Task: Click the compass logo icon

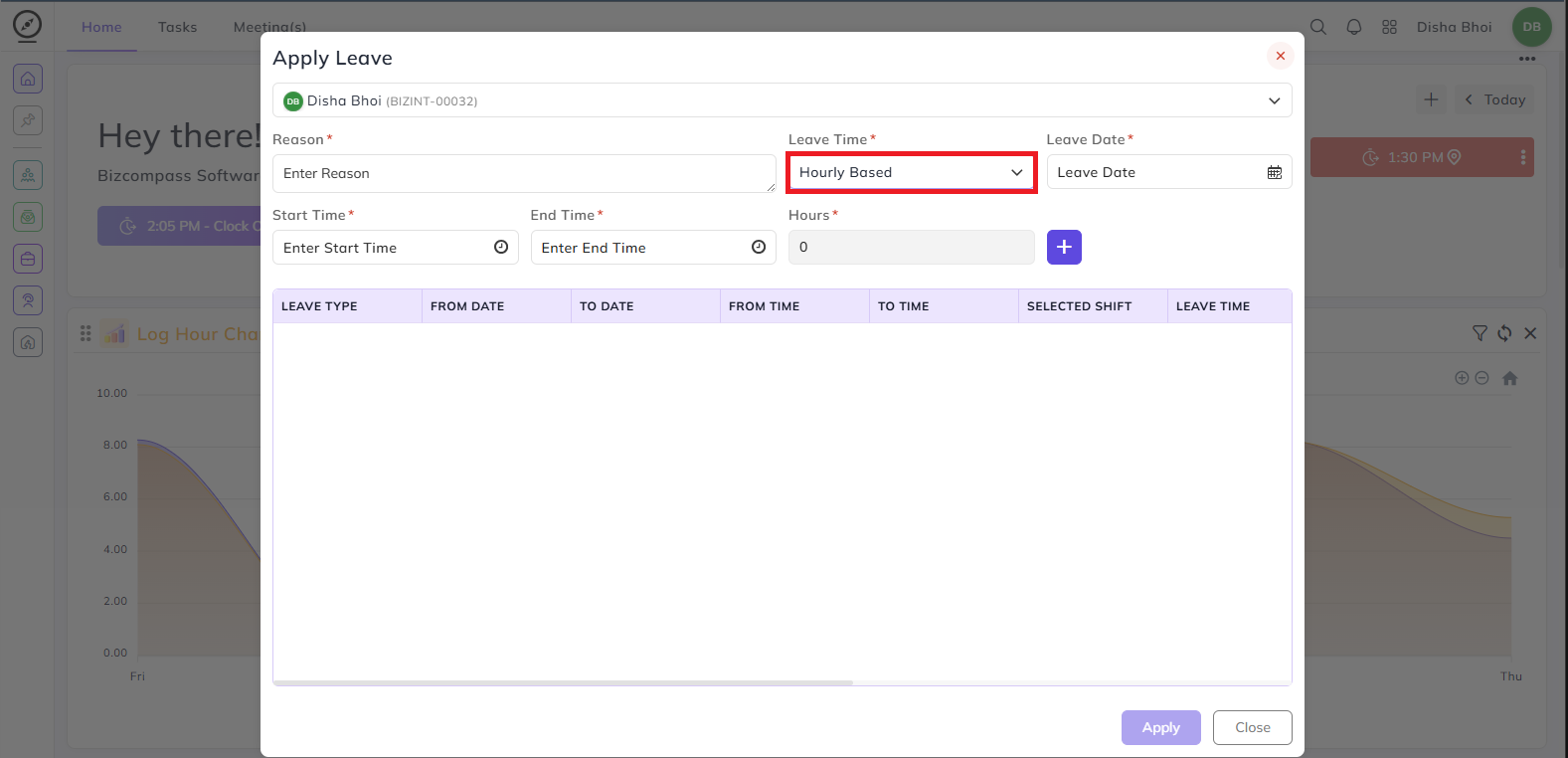Action: (x=27, y=26)
